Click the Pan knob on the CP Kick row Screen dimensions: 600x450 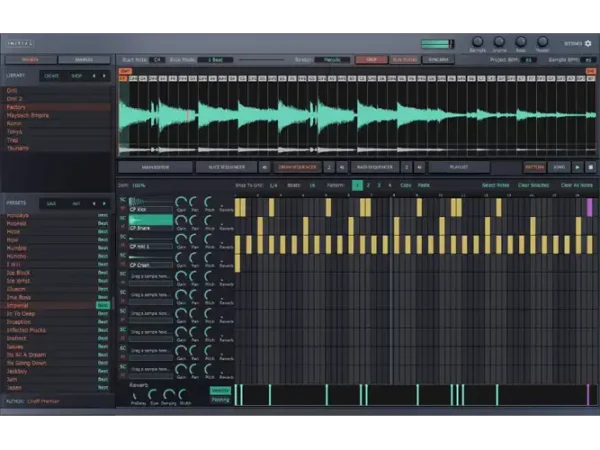(194, 202)
